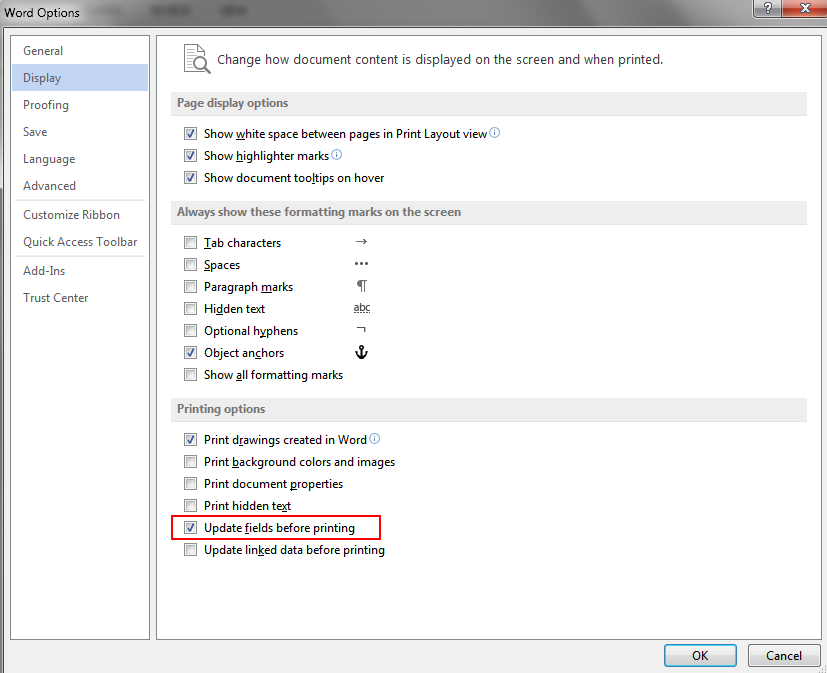827x673 pixels.
Task: Uncheck Update fields before printing
Action: (x=191, y=527)
